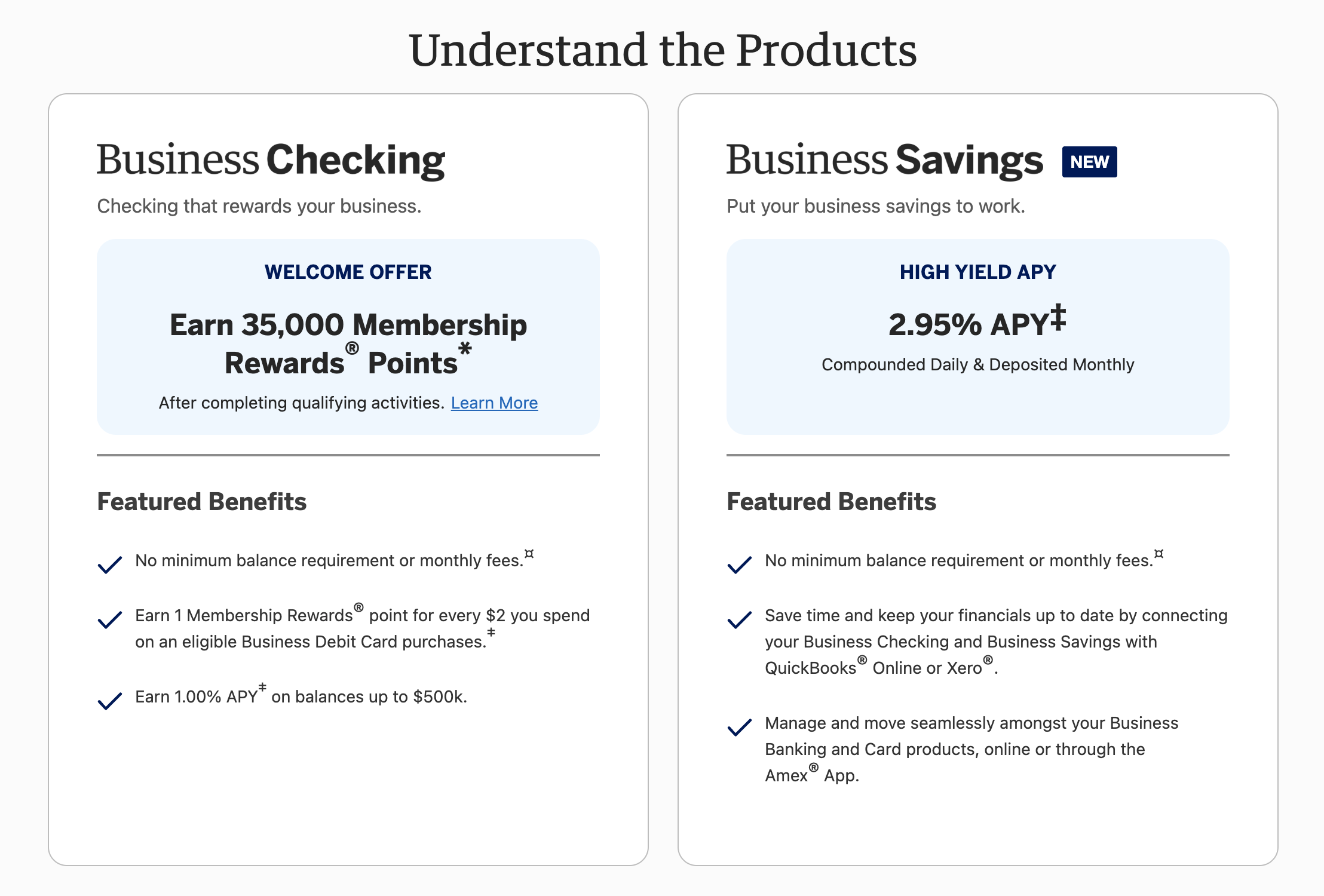Click the double dagger after 2.95% APY
Screen dimensions: 1324x896
point(1058,317)
